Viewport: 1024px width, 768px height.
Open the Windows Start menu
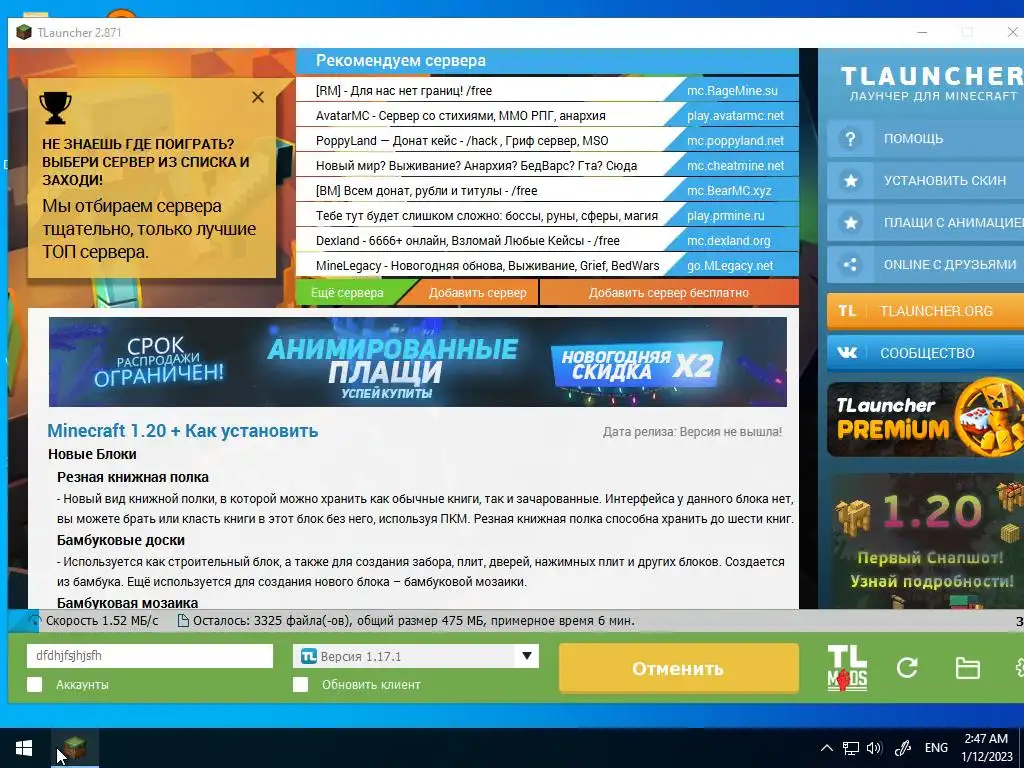[x=24, y=748]
